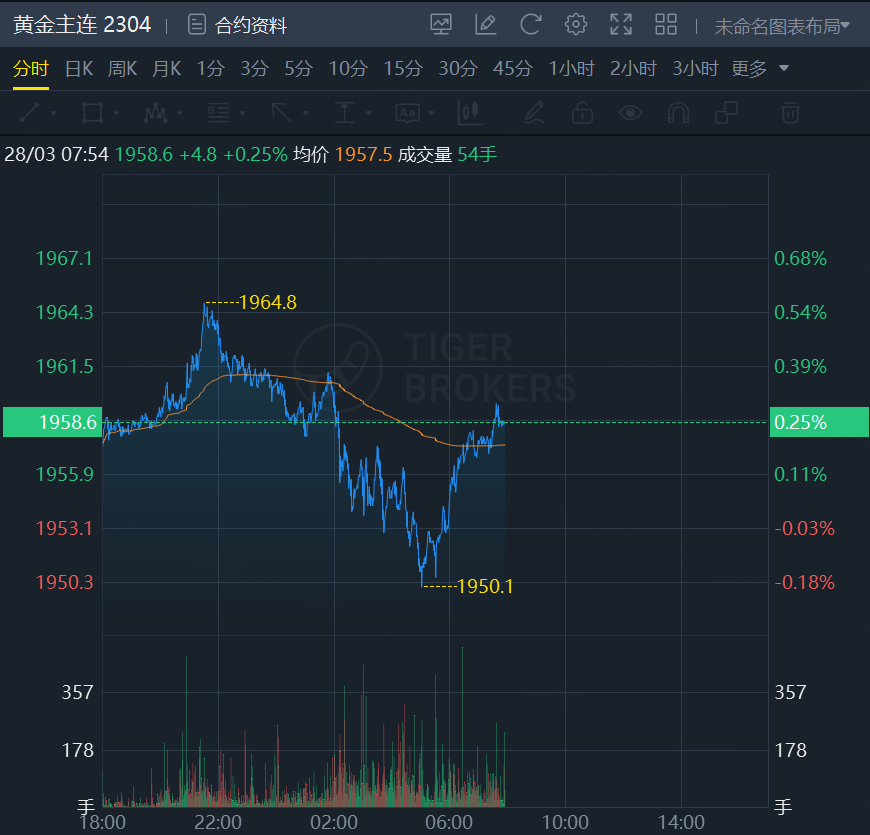
Task: Open the 未命名图表布局 layout dropdown
Action: (781, 26)
